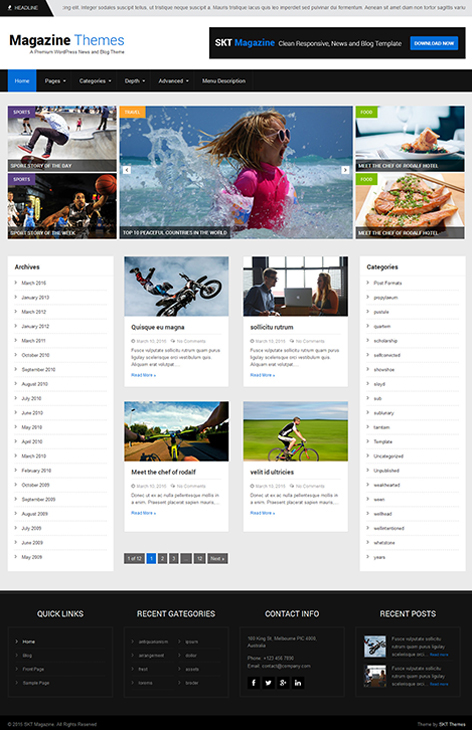Open the velit id ultricies post title

272,472
